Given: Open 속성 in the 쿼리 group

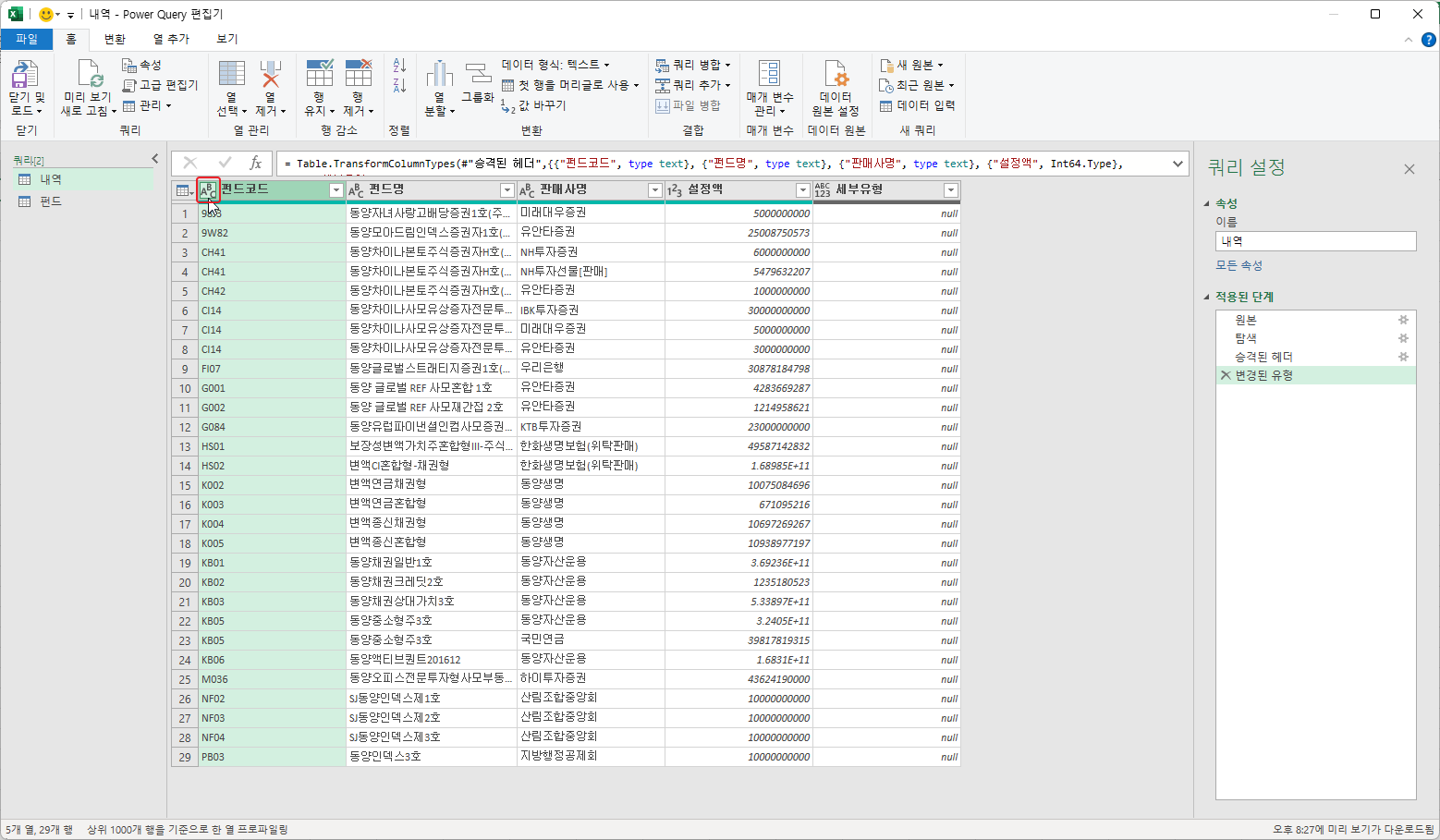Looking at the screenshot, I should coord(141,65).
